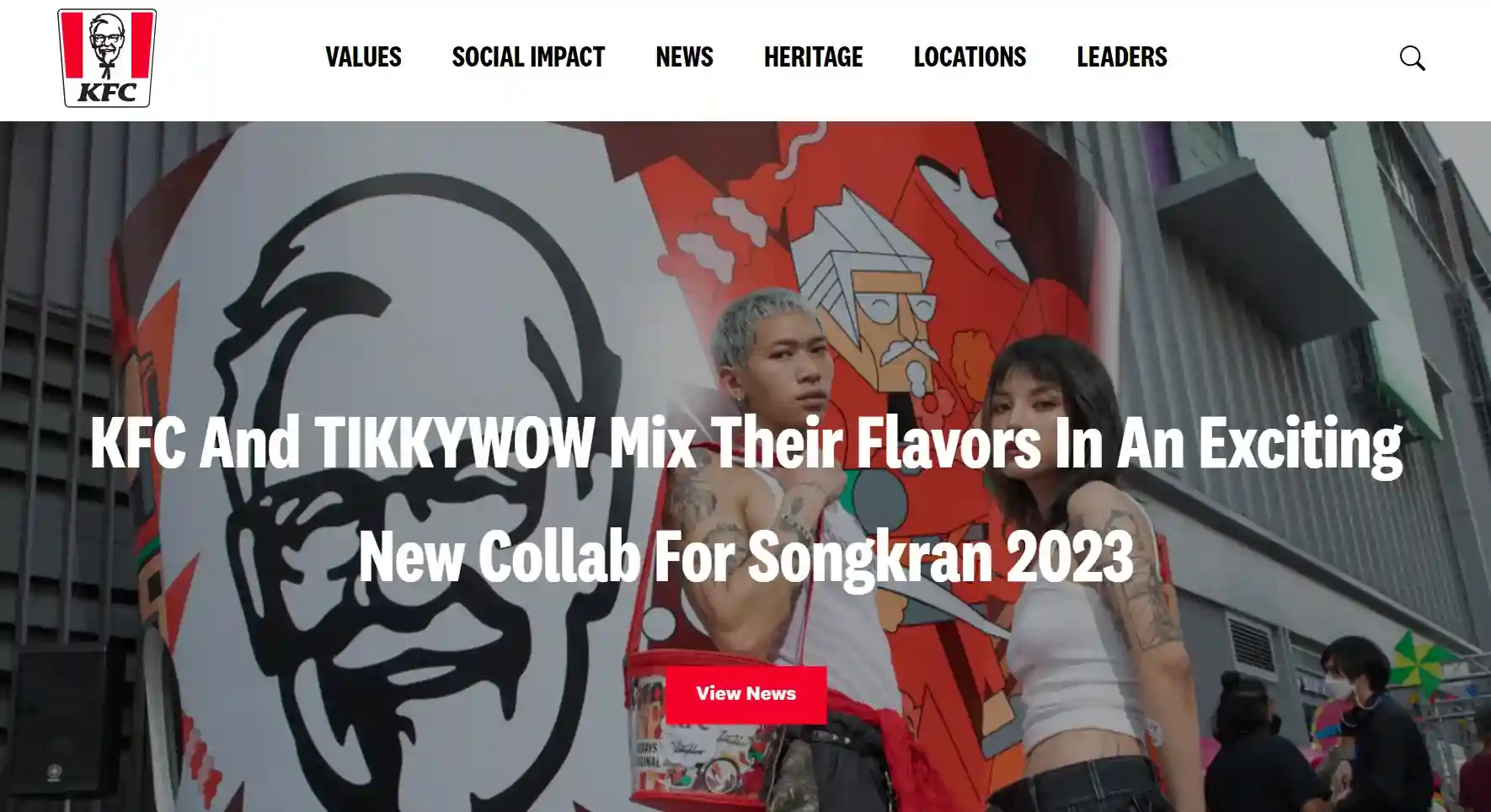Click the KFC logo in the header
Image resolution: width=1491 pixels, height=812 pixels.
(107, 58)
